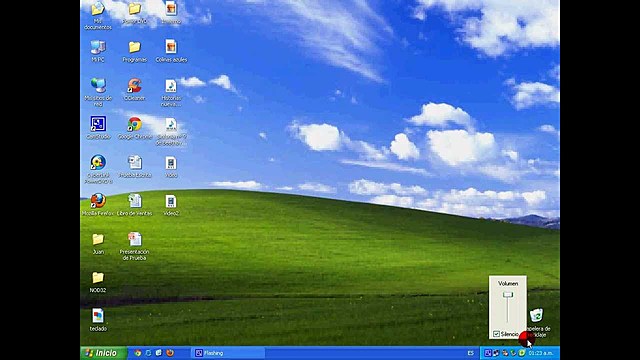Open the Programas folder icon

coord(134,47)
